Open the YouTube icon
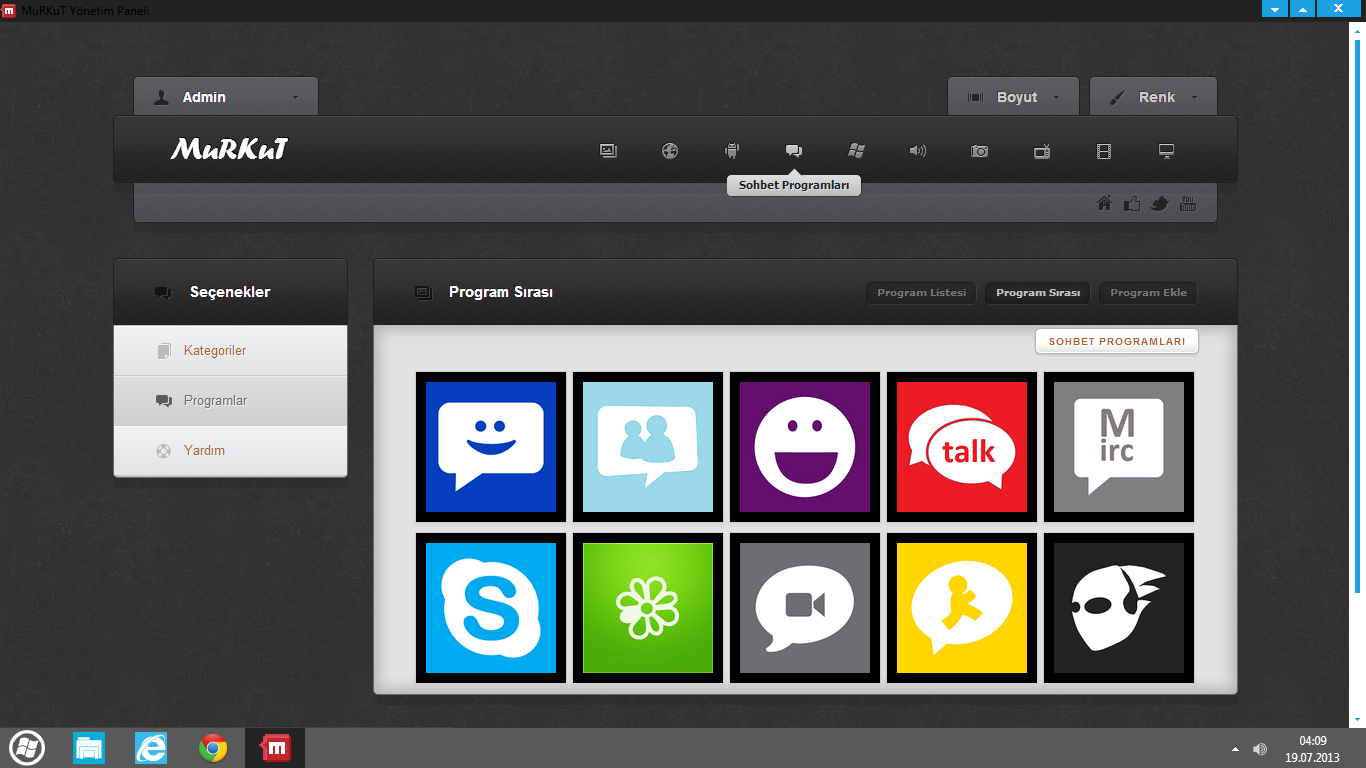The width and height of the screenshot is (1366, 768). [1188, 204]
